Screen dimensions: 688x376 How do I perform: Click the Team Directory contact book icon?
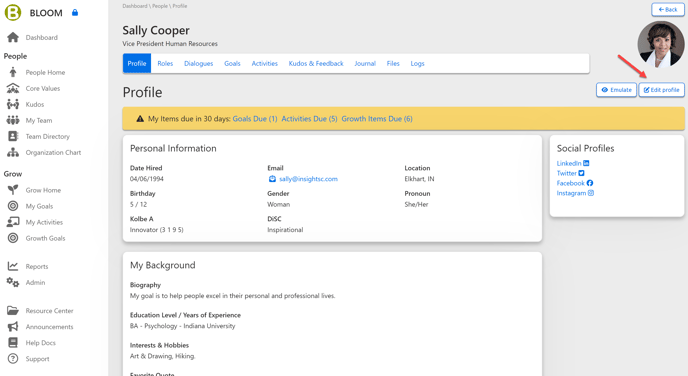(13, 136)
